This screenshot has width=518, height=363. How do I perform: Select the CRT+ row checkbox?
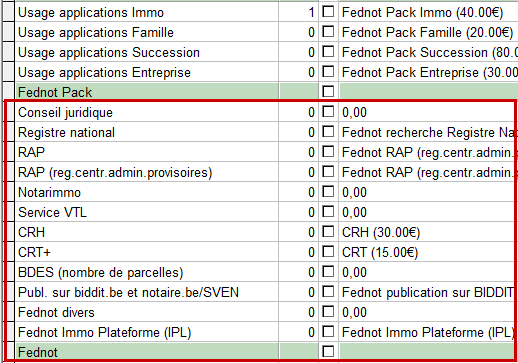tap(328, 251)
